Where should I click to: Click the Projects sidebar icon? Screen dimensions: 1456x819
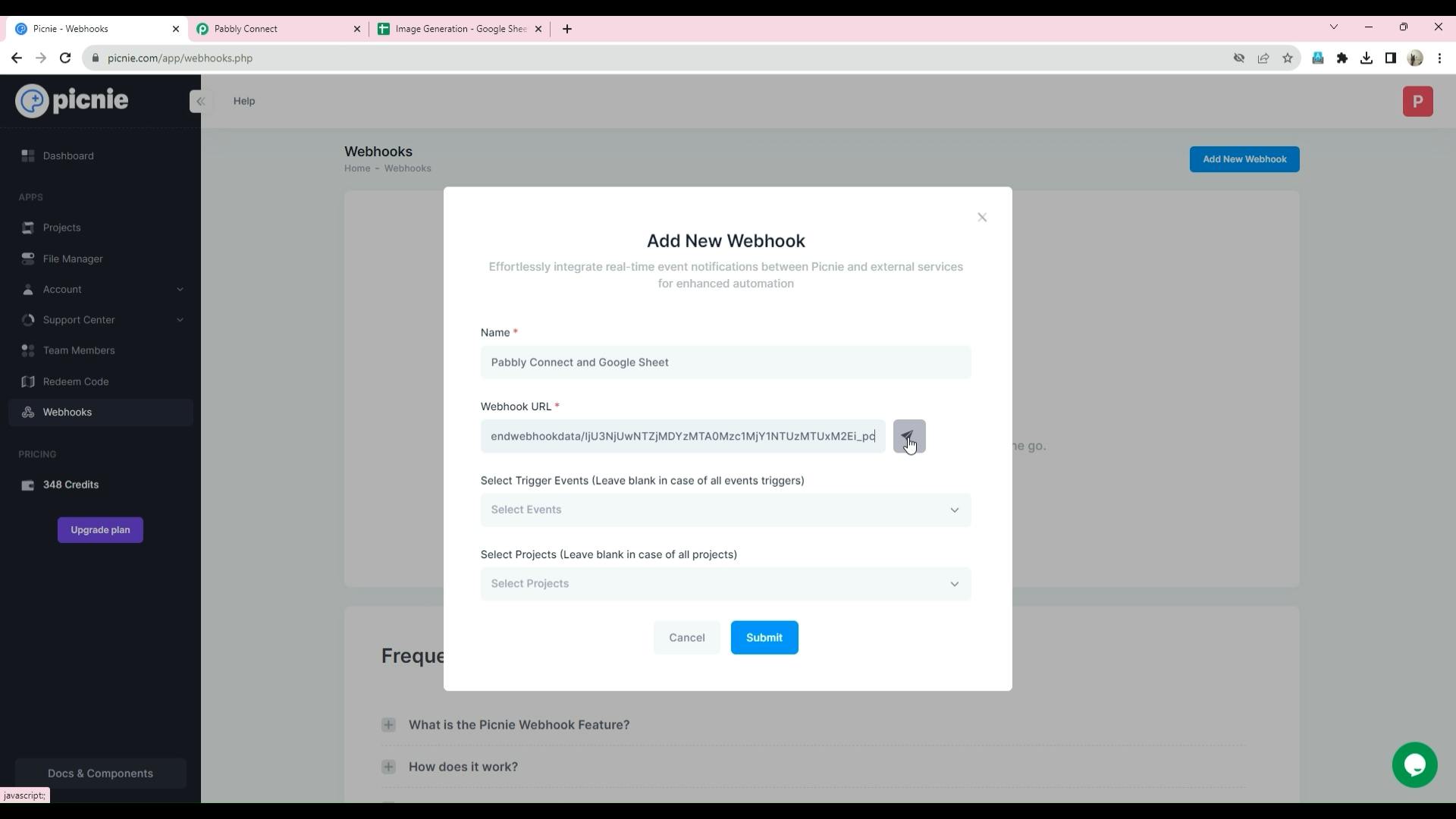tap(28, 227)
